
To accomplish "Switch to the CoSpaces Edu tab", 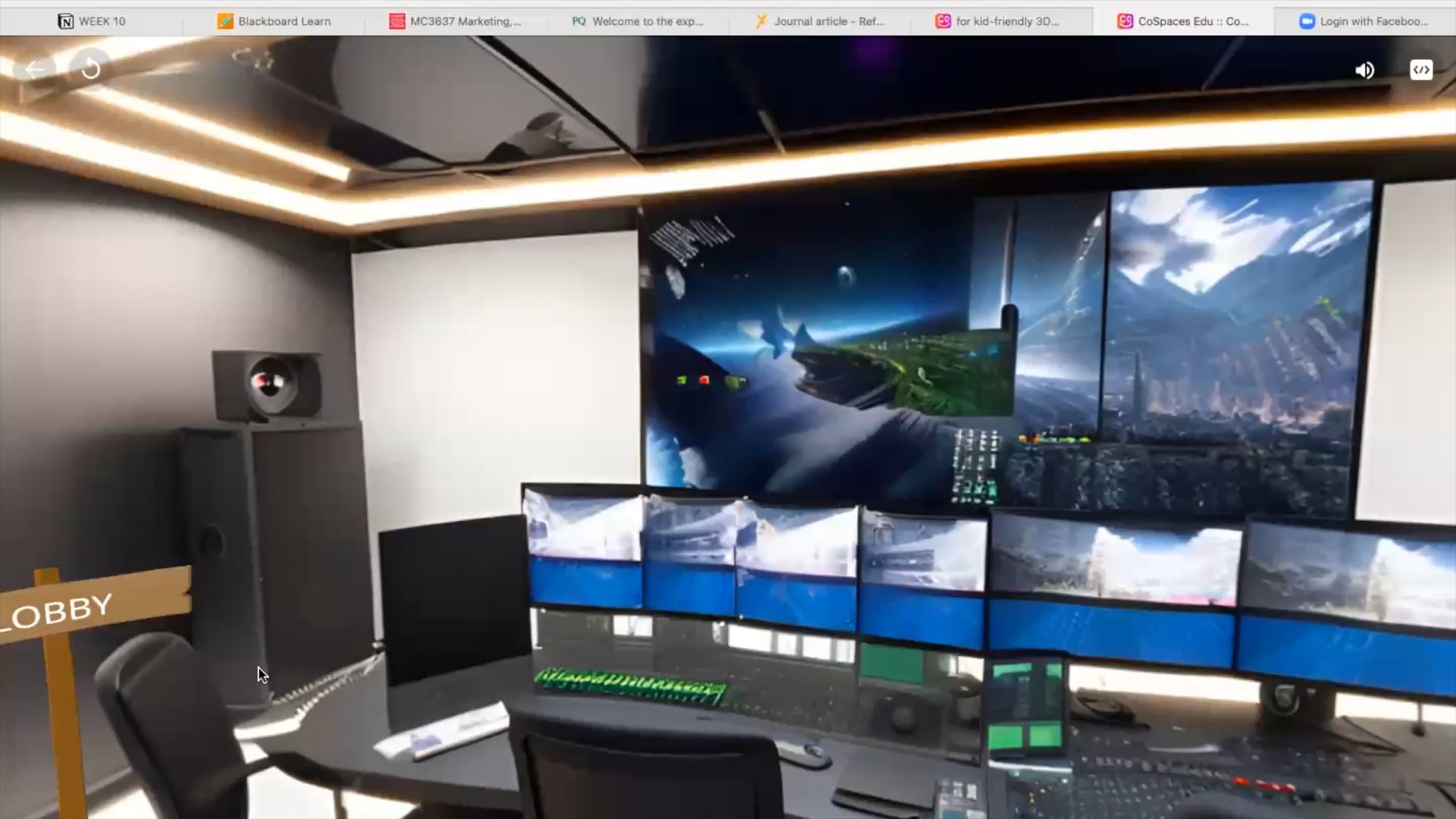I will tap(1183, 21).
